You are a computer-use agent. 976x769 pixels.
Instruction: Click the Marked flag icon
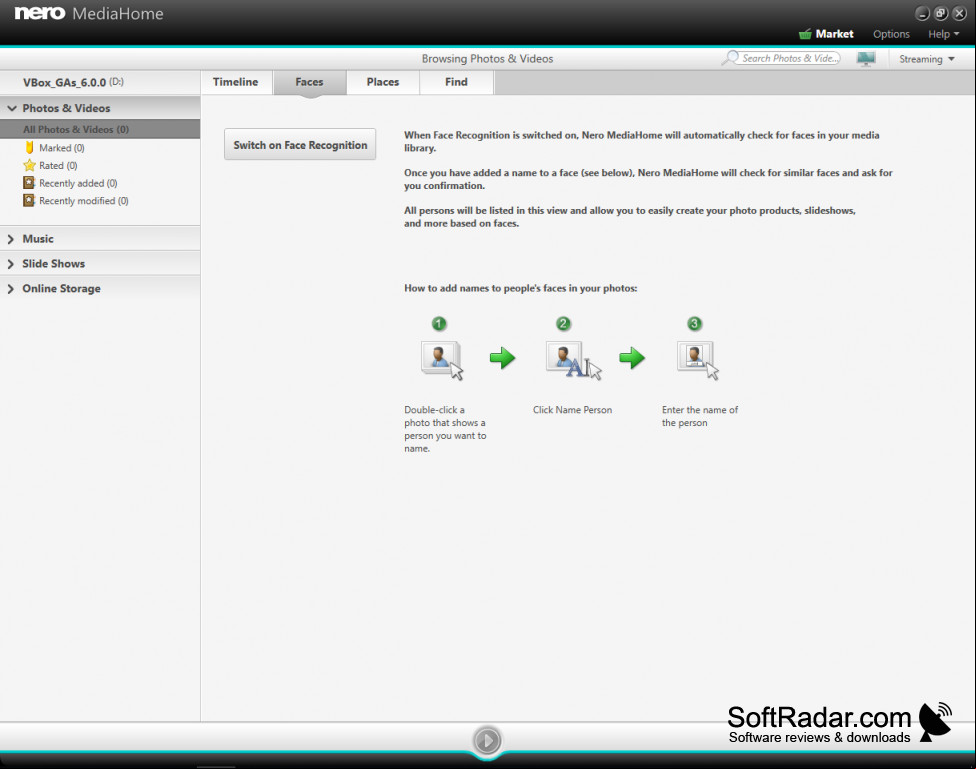pyautogui.click(x=29, y=148)
